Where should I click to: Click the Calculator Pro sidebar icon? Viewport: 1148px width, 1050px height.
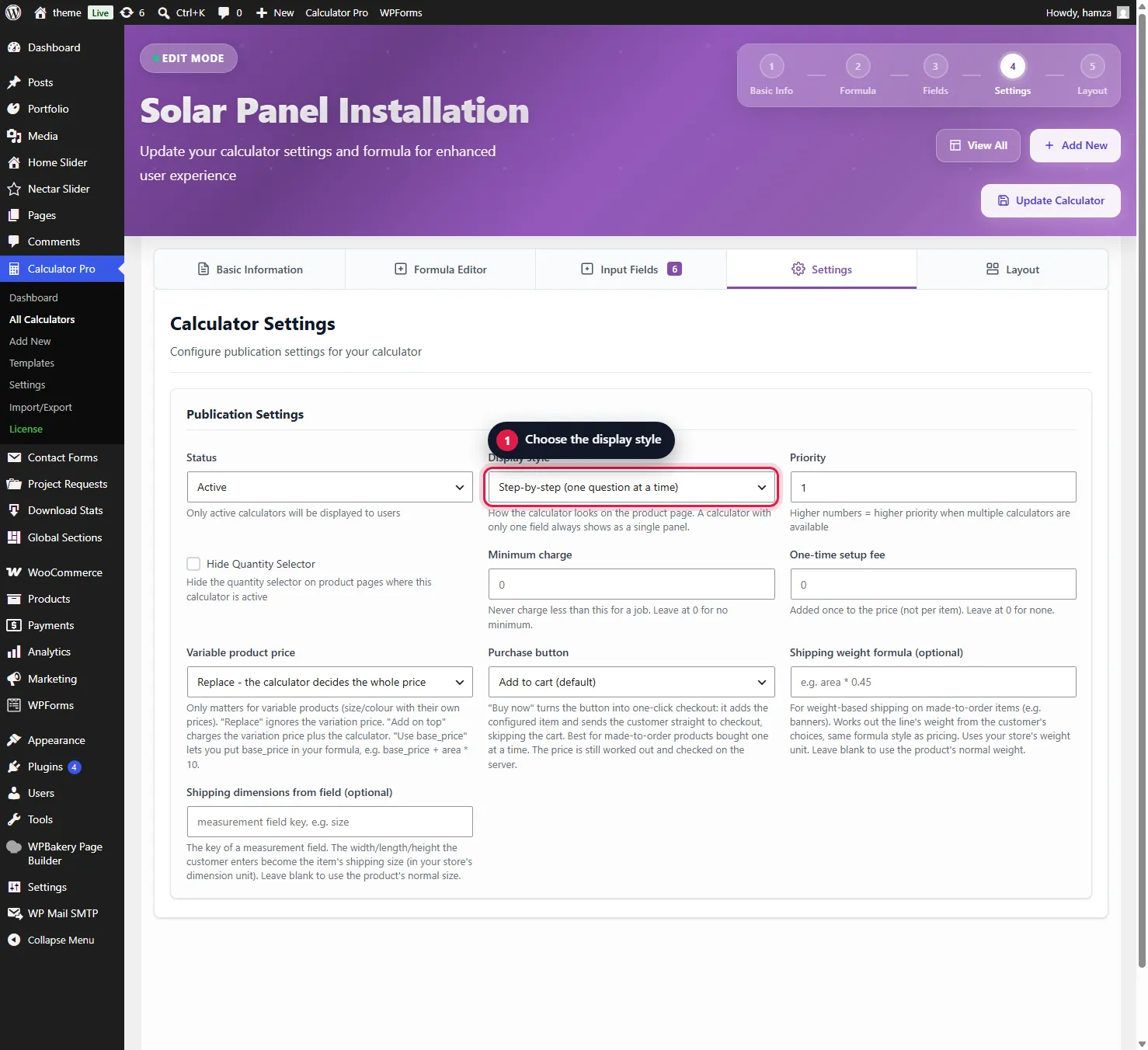[x=14, y=269]
